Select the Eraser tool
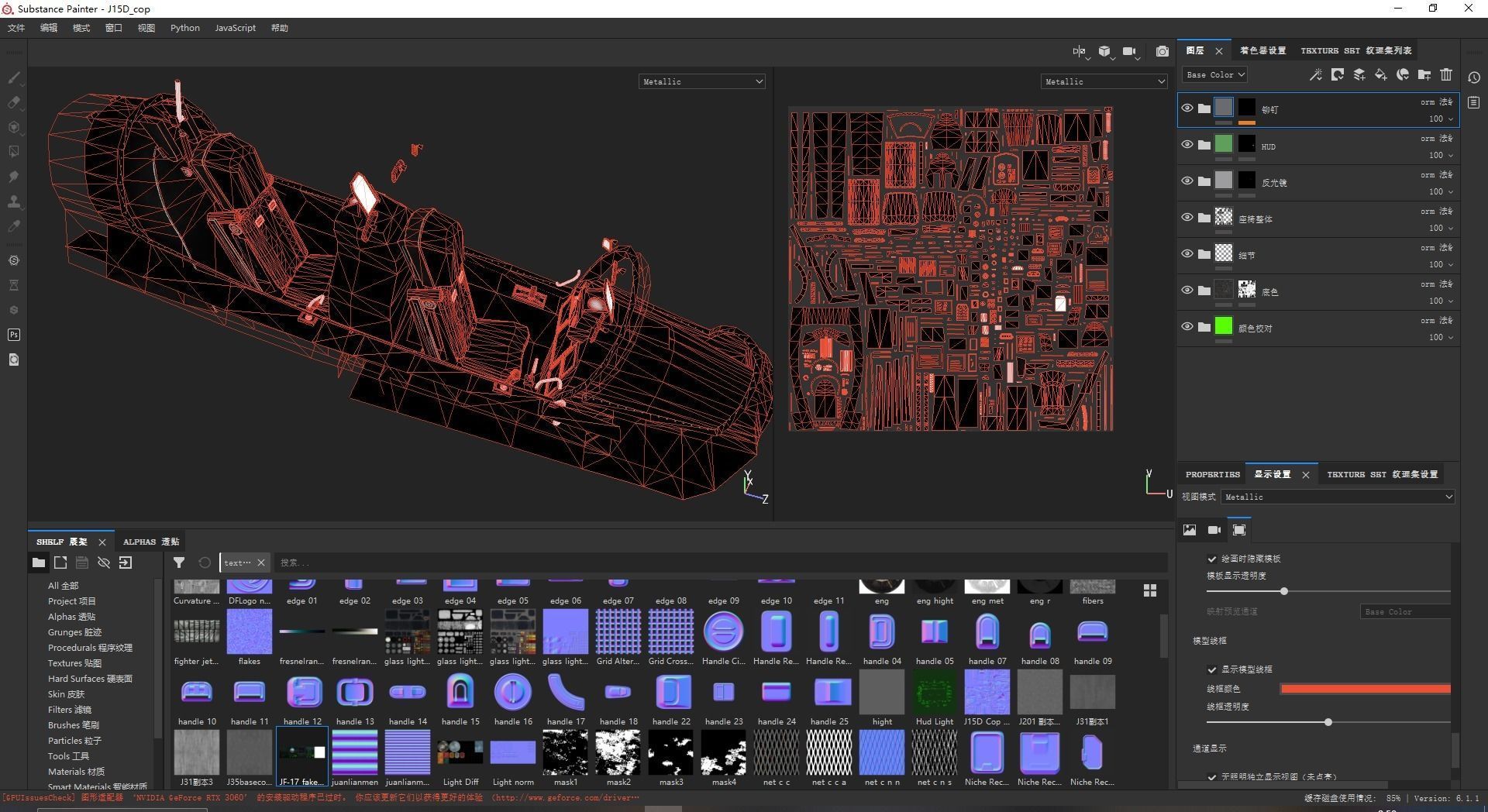The image size is (1488, 812). pos(14,102)
